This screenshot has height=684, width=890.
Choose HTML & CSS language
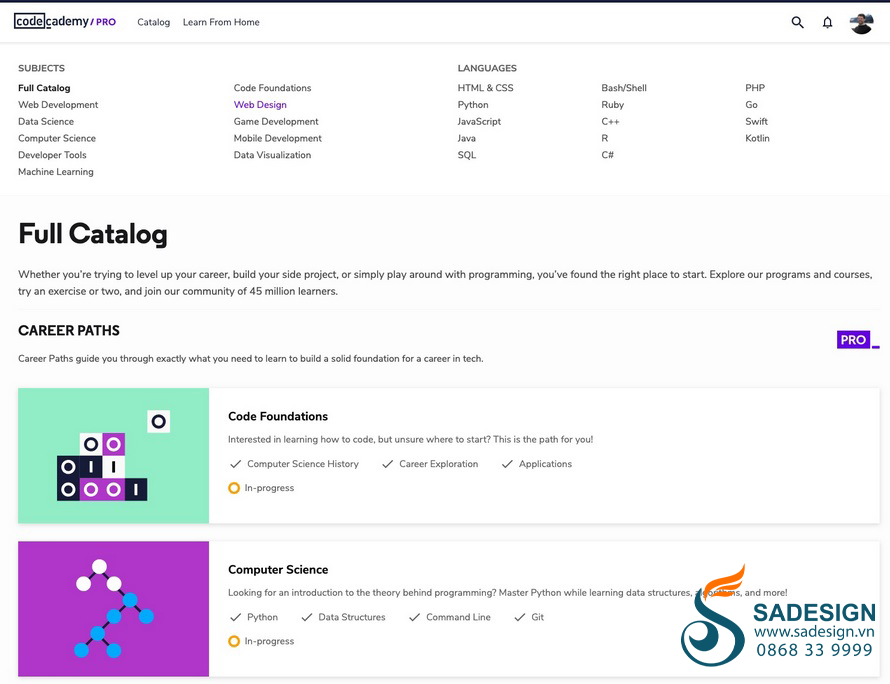485,88
